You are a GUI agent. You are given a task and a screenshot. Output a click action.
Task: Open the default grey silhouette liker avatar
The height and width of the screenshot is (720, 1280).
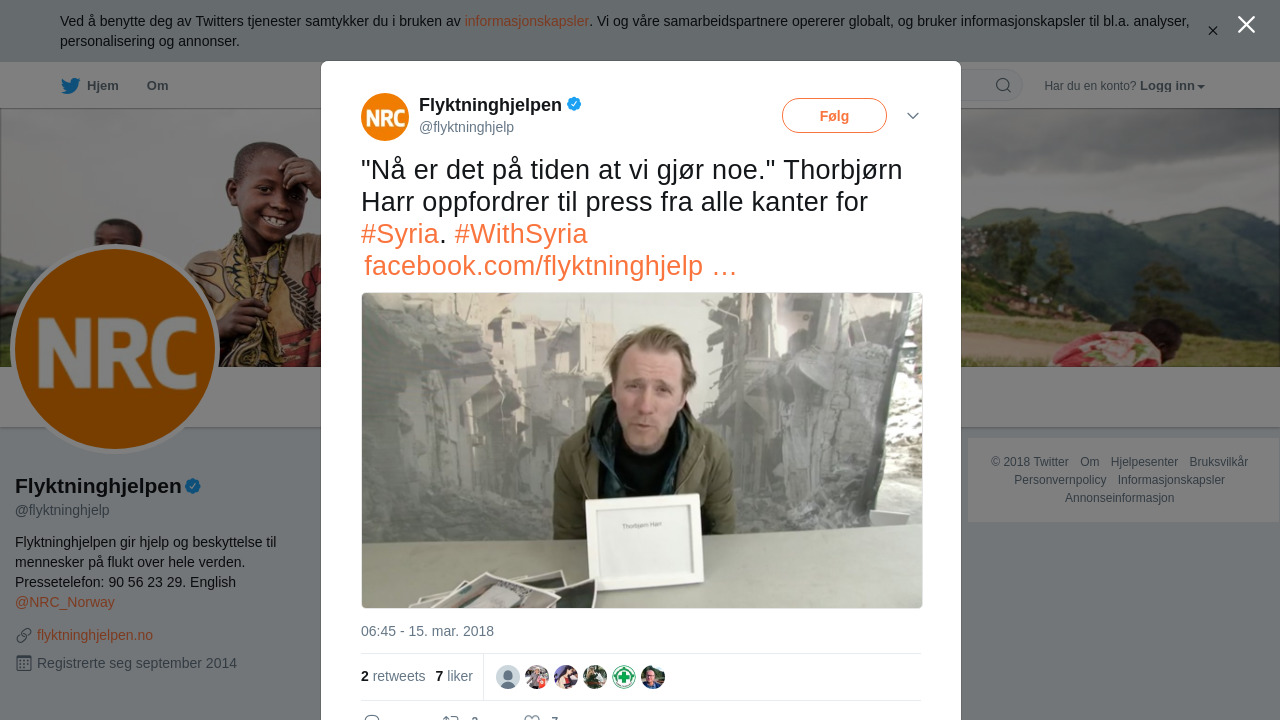coord(508,677)
